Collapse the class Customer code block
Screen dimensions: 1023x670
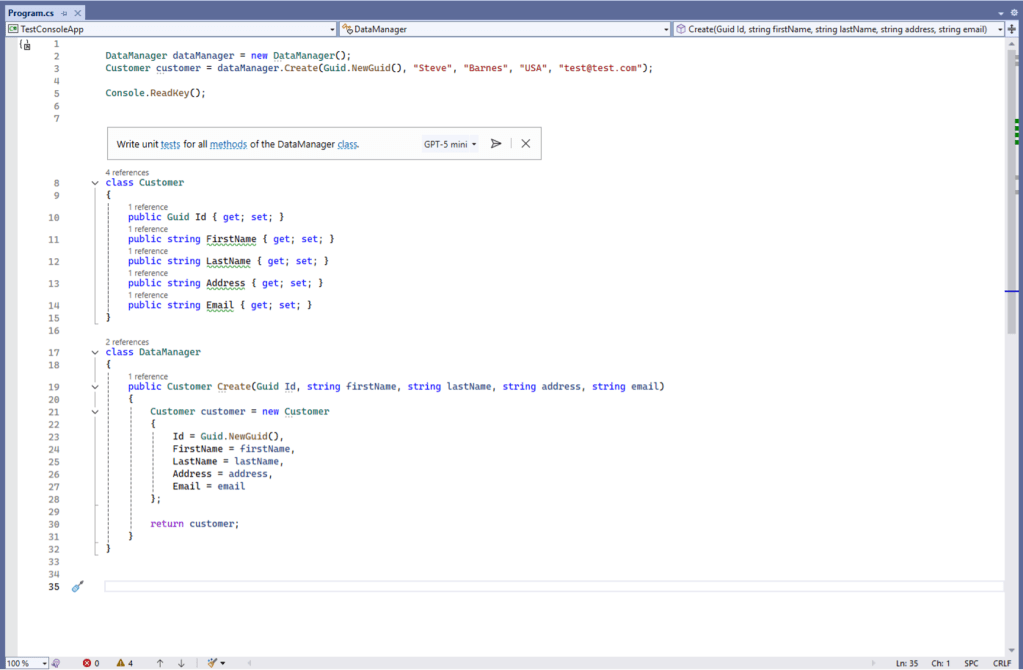pos(95,183)
